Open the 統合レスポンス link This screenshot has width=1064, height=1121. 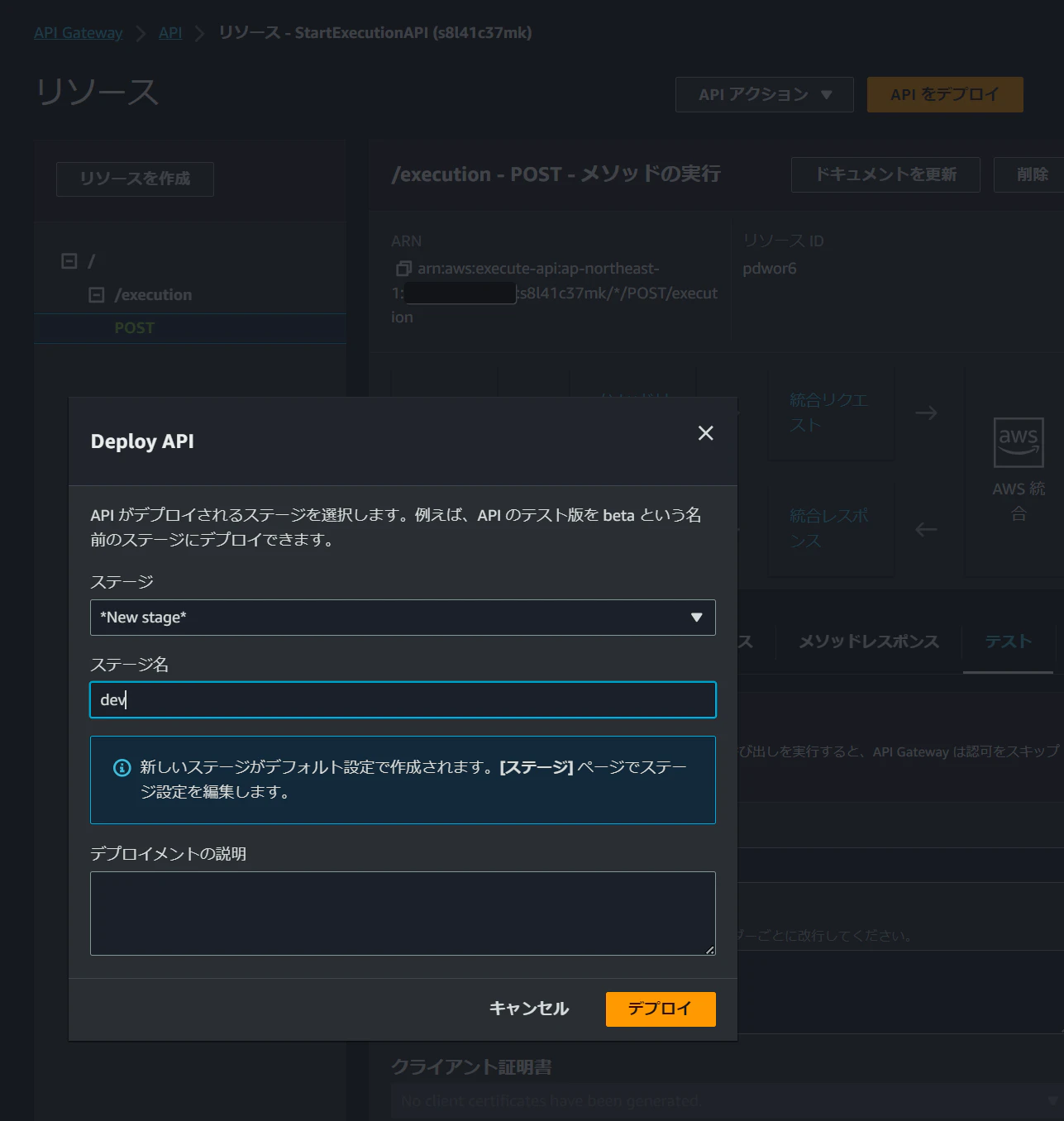coord(828,528)
